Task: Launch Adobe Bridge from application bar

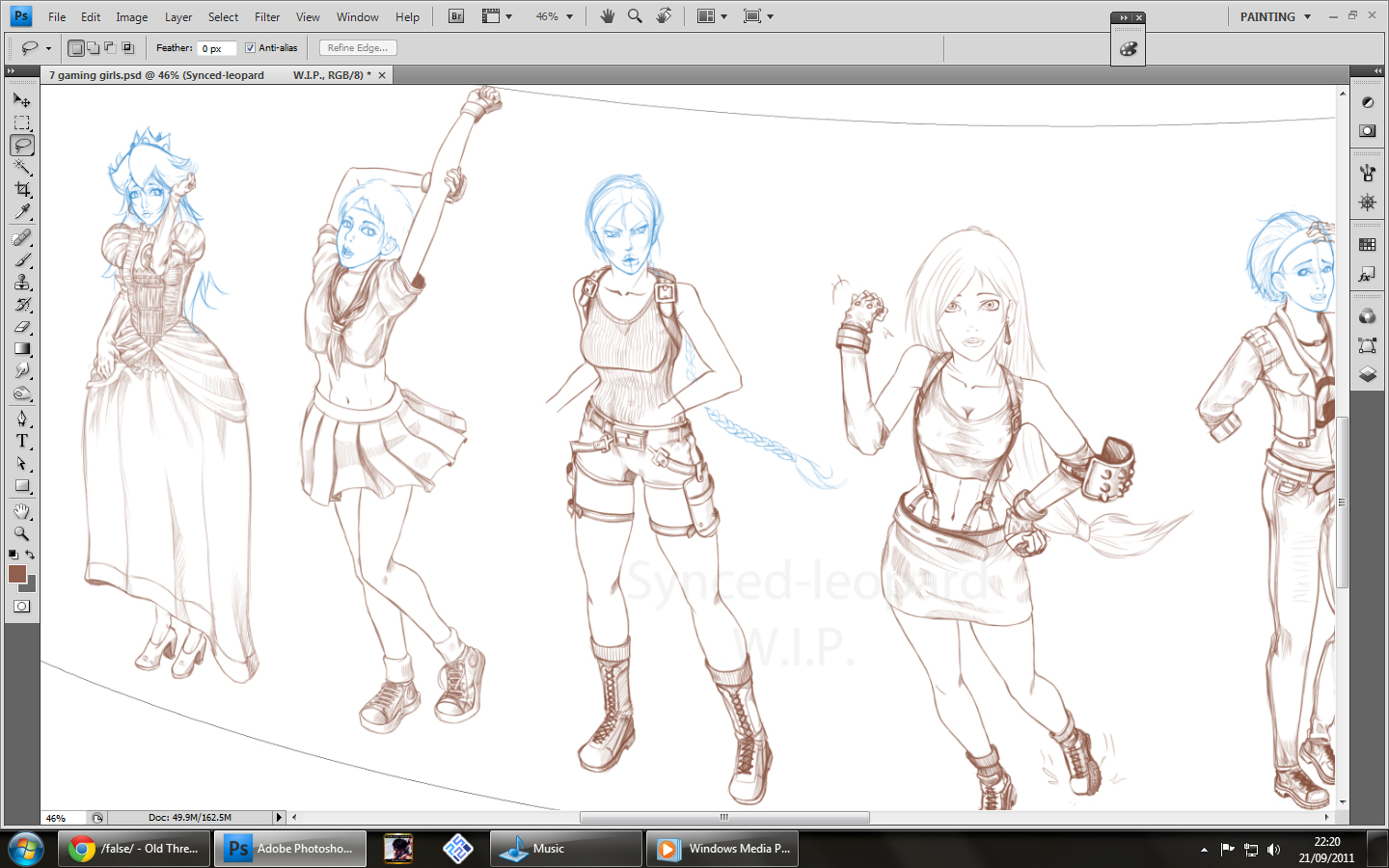Action: (456, 16)
